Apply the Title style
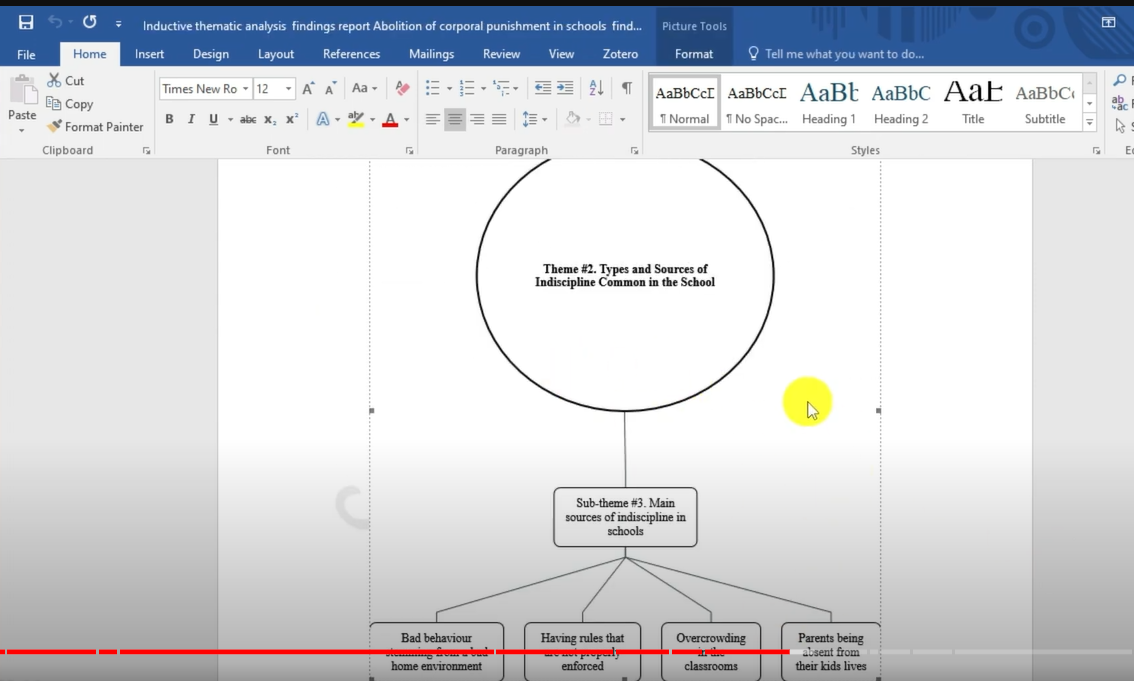Image resolution: width=1134 pixels, height=681 pixels. click(973, 103)
